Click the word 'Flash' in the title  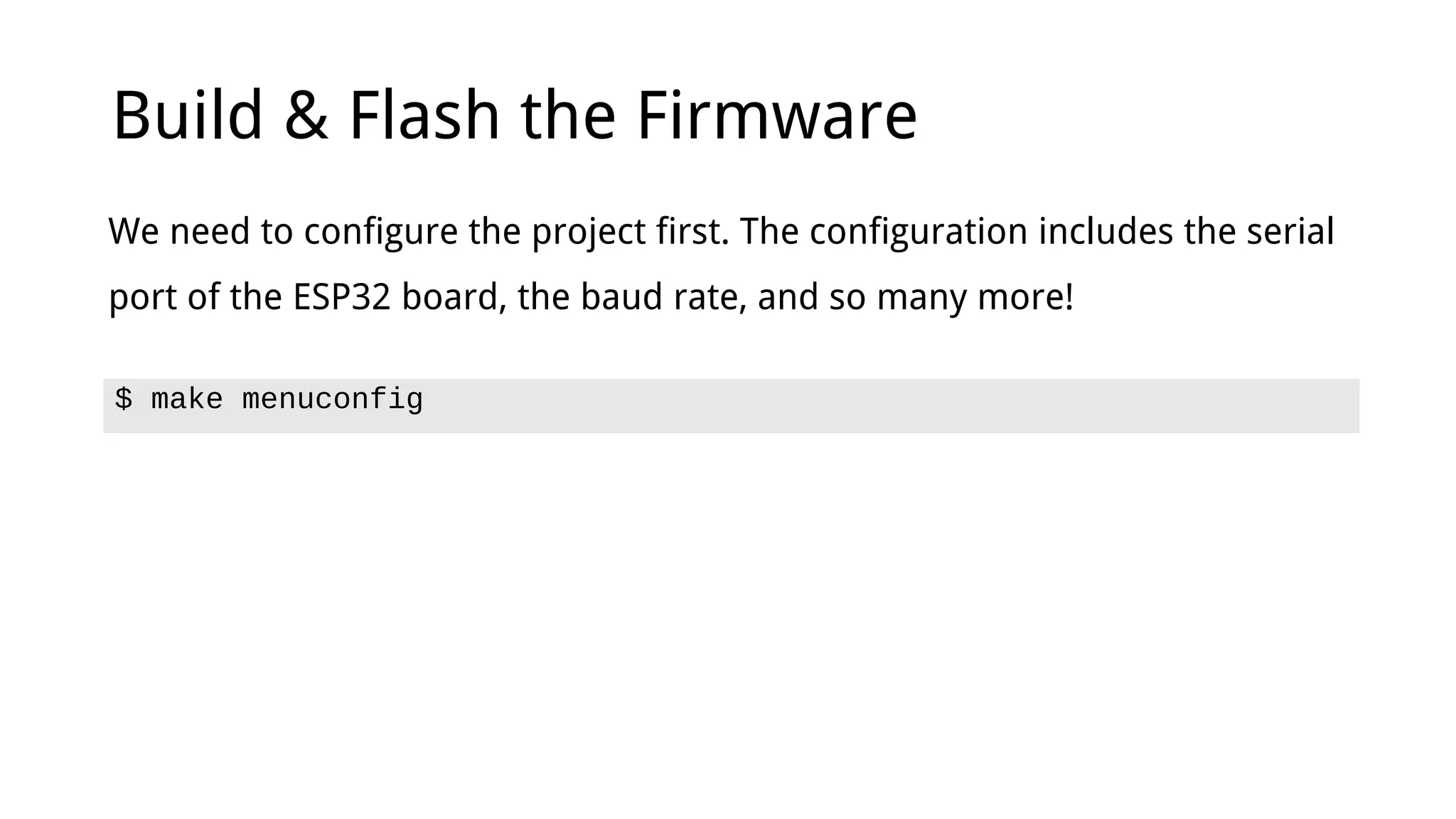coord(424,115)
